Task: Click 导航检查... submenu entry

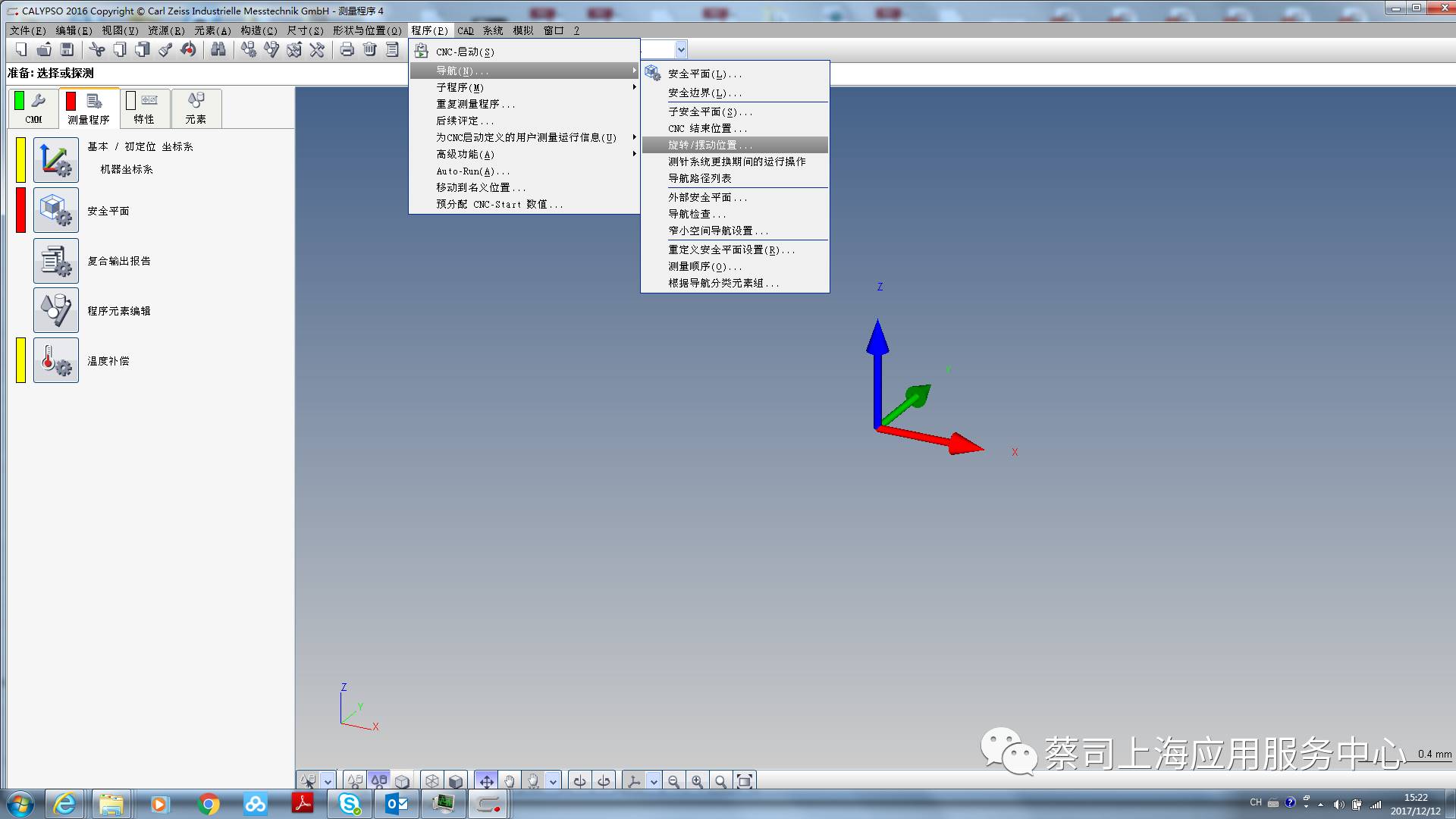Action: 735,214
